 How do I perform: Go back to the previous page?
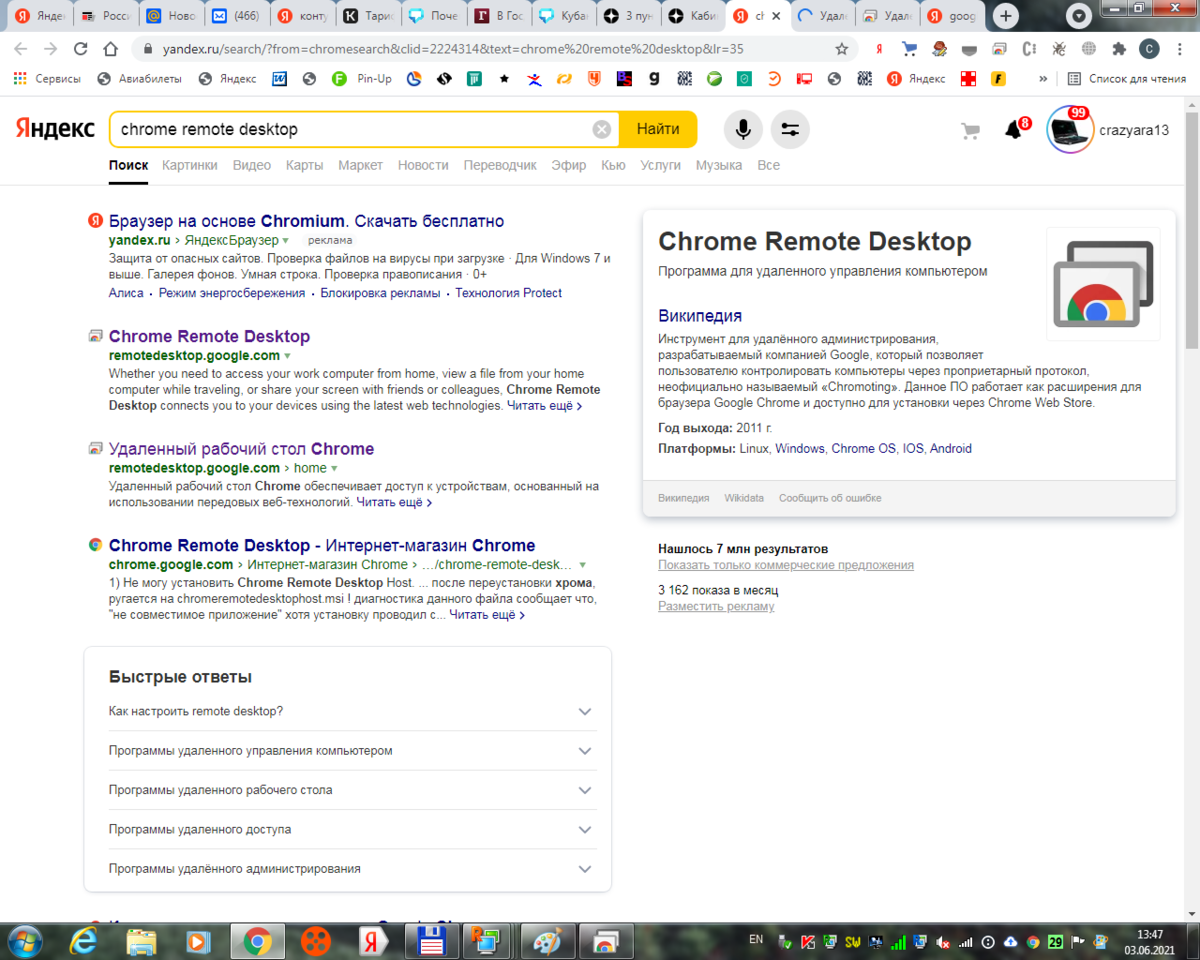click(21, 49)
